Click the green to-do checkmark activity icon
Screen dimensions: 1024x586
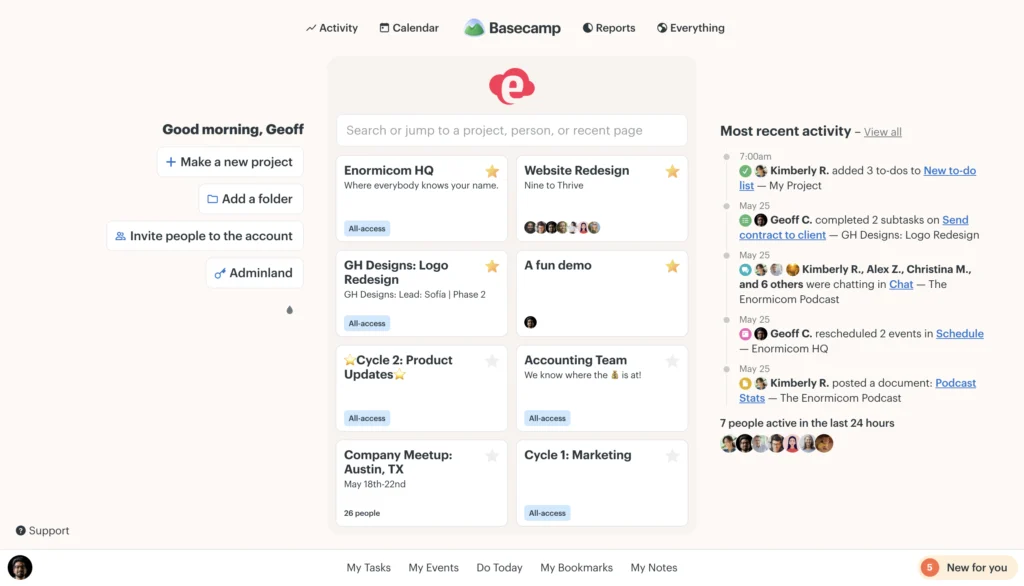(745, 171)
